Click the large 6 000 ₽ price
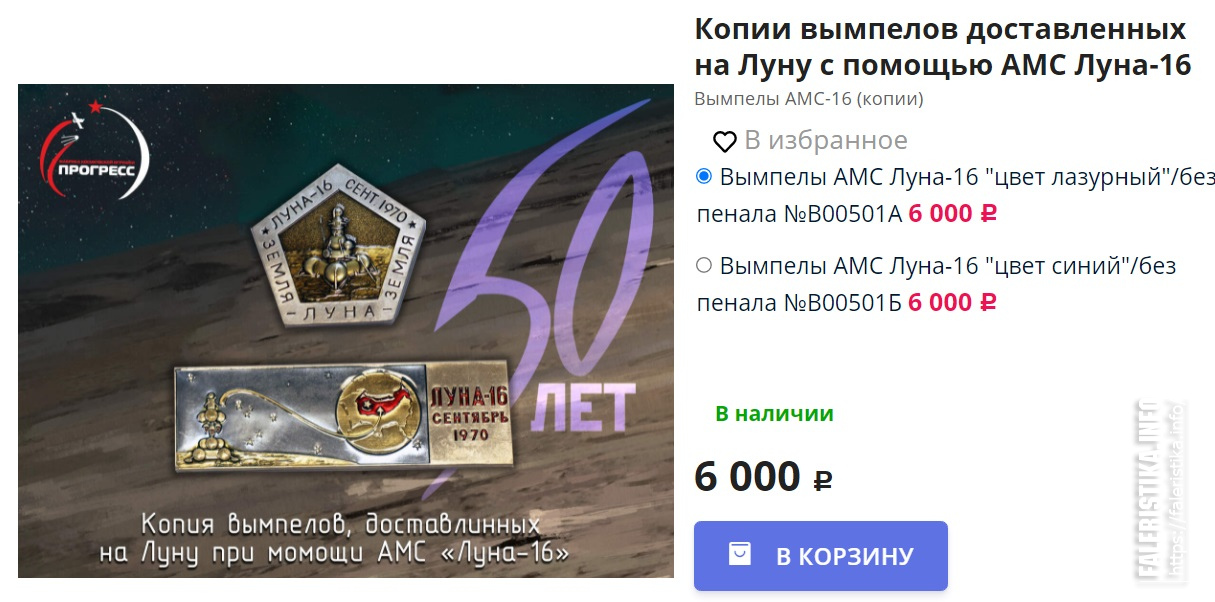Image resolution: width=1215 pixels, height=602 pixels. (x=763, y=477)
